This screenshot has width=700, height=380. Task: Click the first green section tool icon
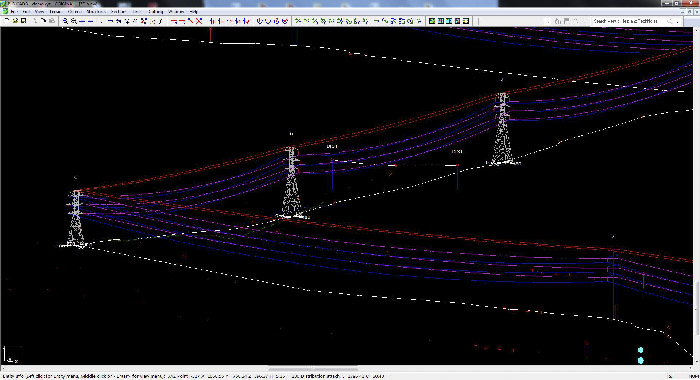pyautogui.click(x=298, y=21)
